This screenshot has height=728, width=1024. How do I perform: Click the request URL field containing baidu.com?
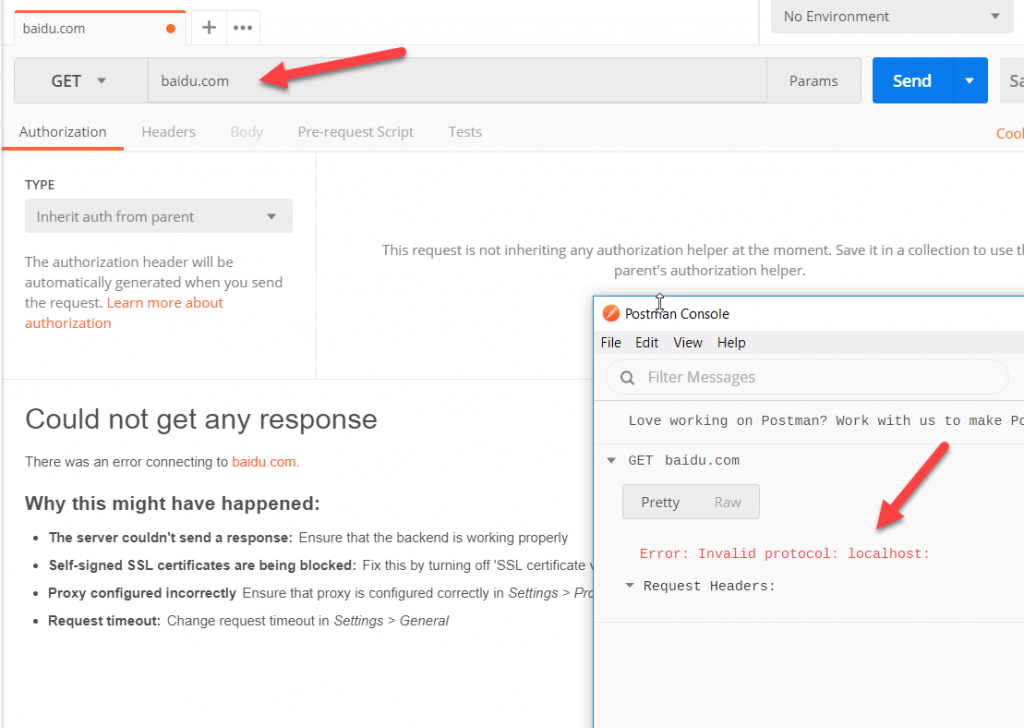tap(457, 81)
